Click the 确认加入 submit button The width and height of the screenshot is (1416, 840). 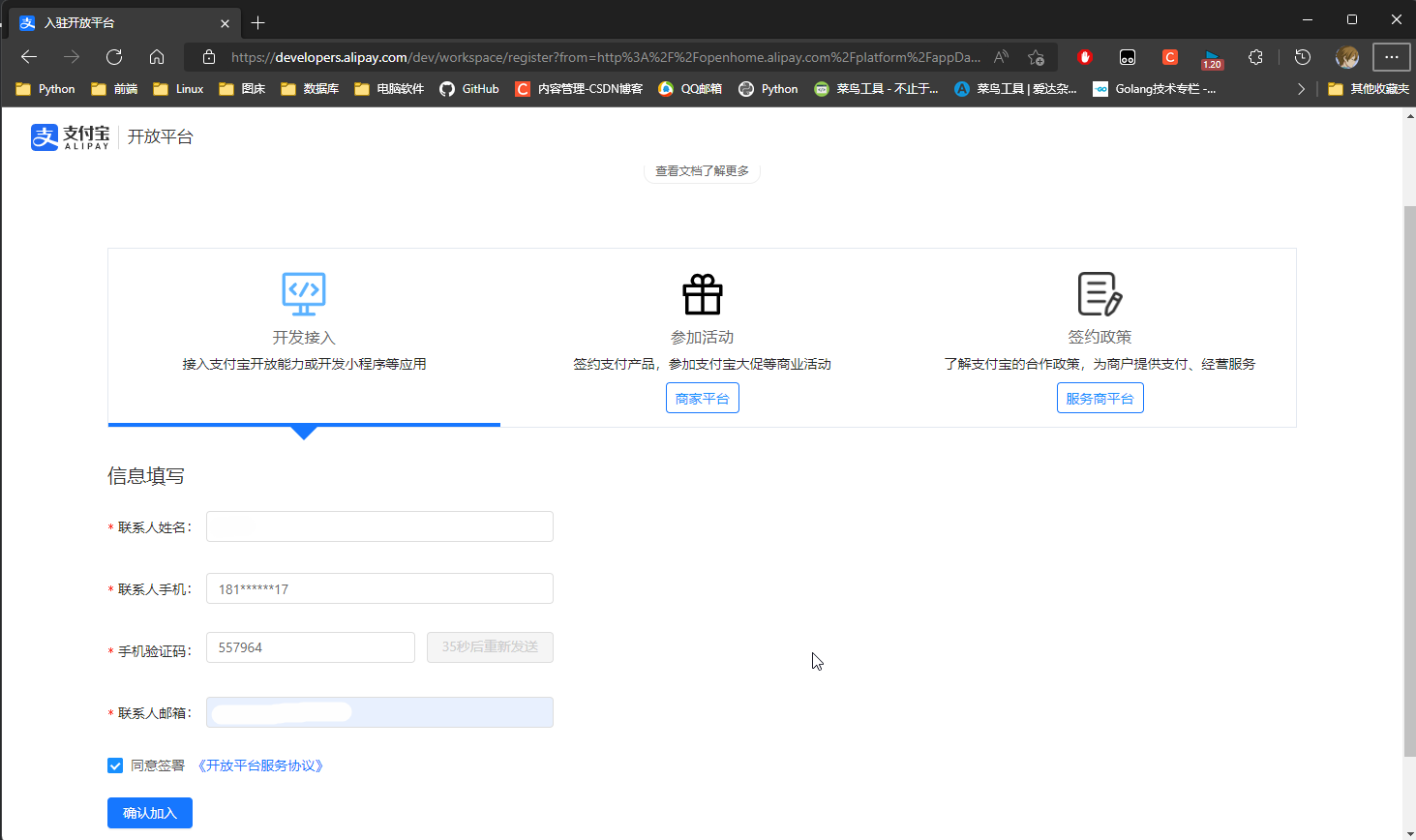[150, 813]
